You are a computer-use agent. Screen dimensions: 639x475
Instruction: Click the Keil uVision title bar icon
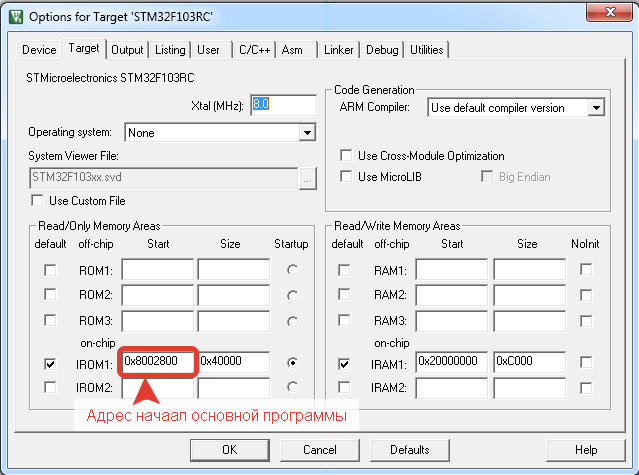point(15,17)
